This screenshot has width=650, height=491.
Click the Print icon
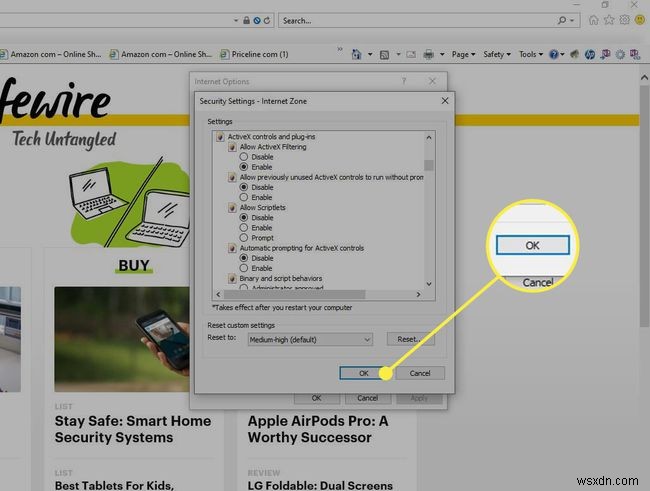[x=429, y=54]
